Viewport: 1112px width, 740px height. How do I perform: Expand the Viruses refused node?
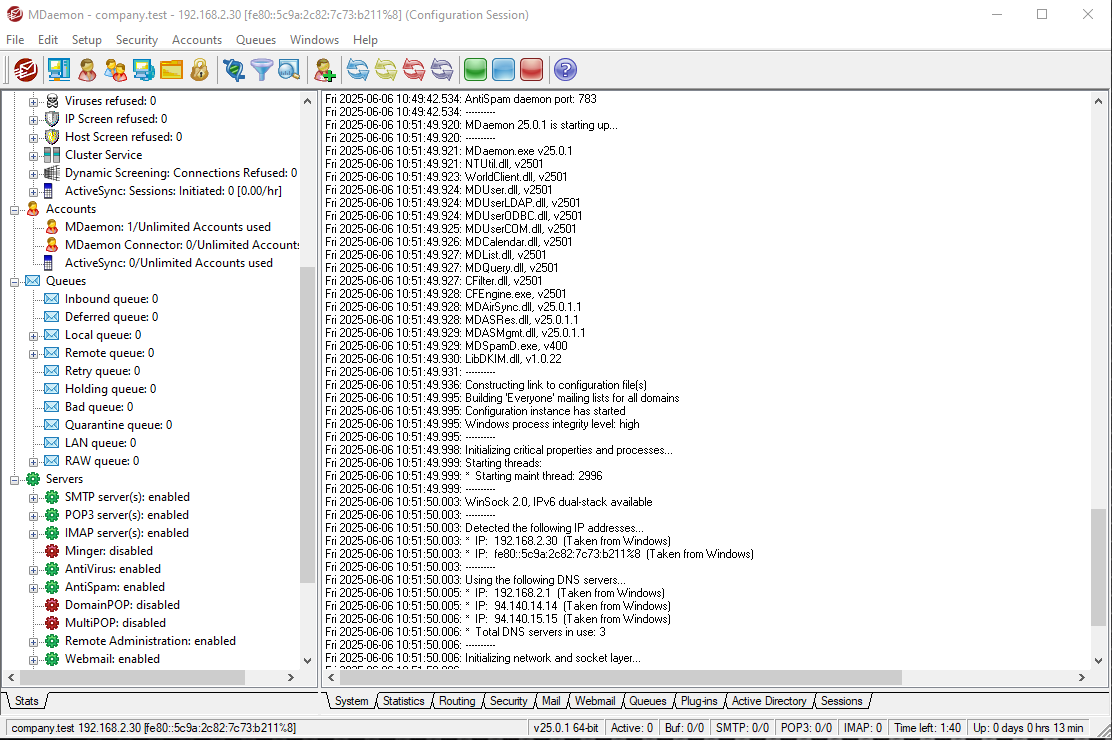(33, 101)
